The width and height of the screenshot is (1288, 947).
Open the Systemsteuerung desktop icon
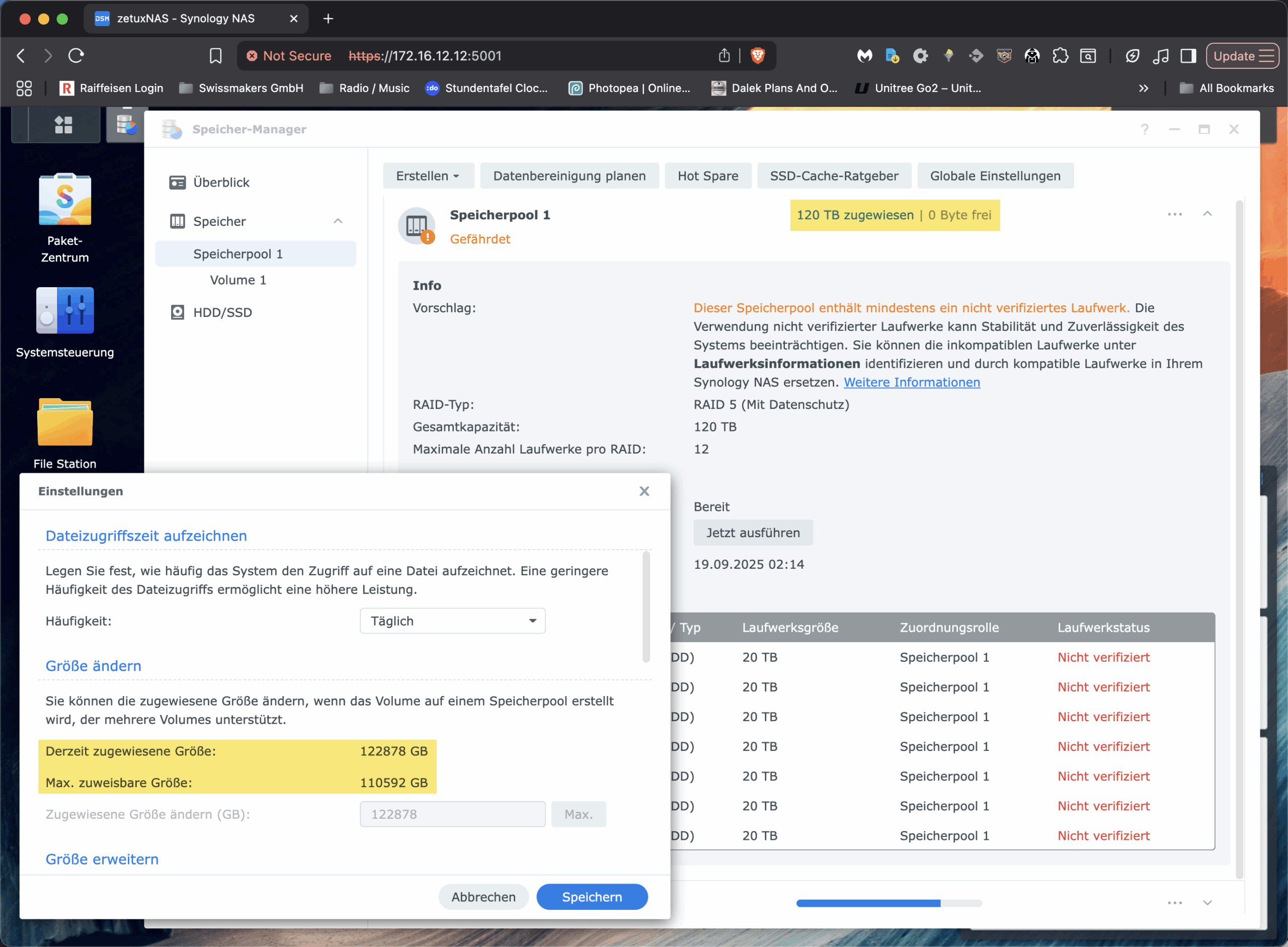65,311
